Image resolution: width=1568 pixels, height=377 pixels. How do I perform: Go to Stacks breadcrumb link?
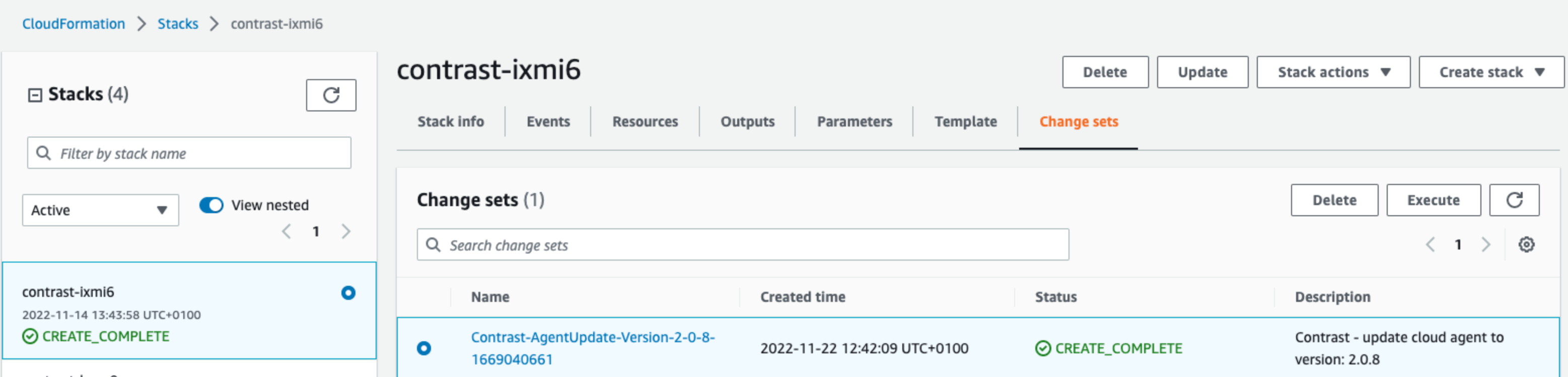coord(178,24)
